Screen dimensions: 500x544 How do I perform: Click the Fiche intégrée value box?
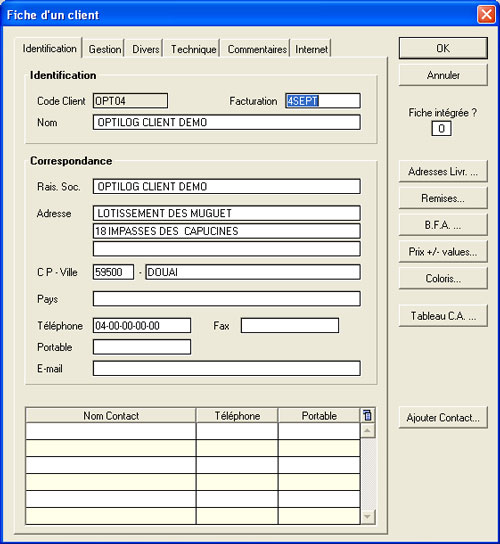pos(441,129)
